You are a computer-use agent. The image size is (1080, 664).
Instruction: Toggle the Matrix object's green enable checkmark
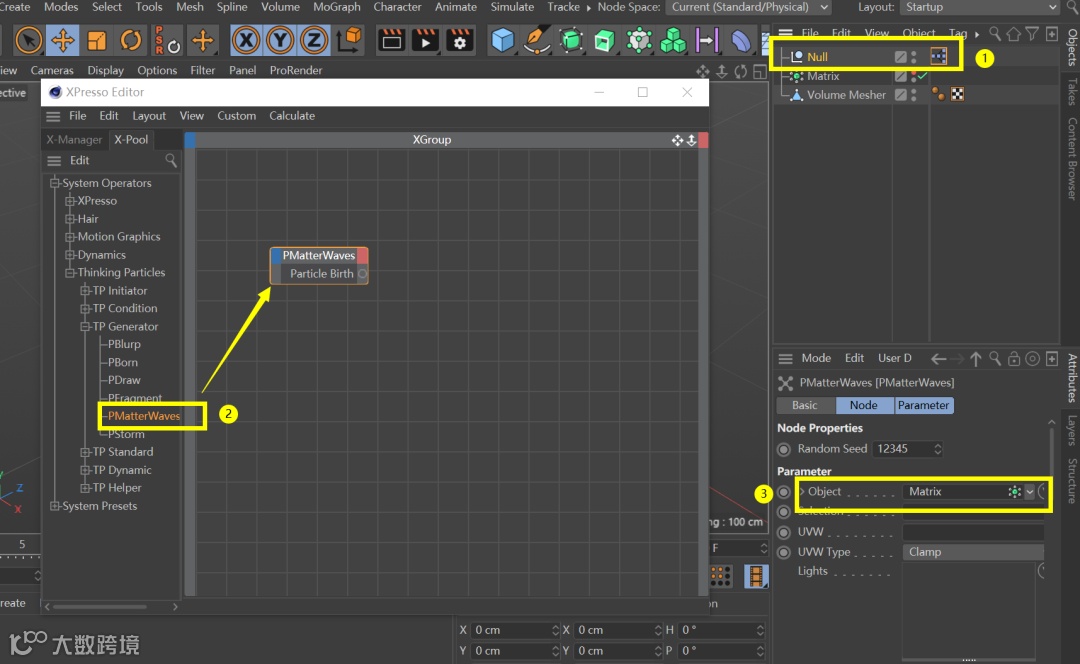tap(922, 76)
